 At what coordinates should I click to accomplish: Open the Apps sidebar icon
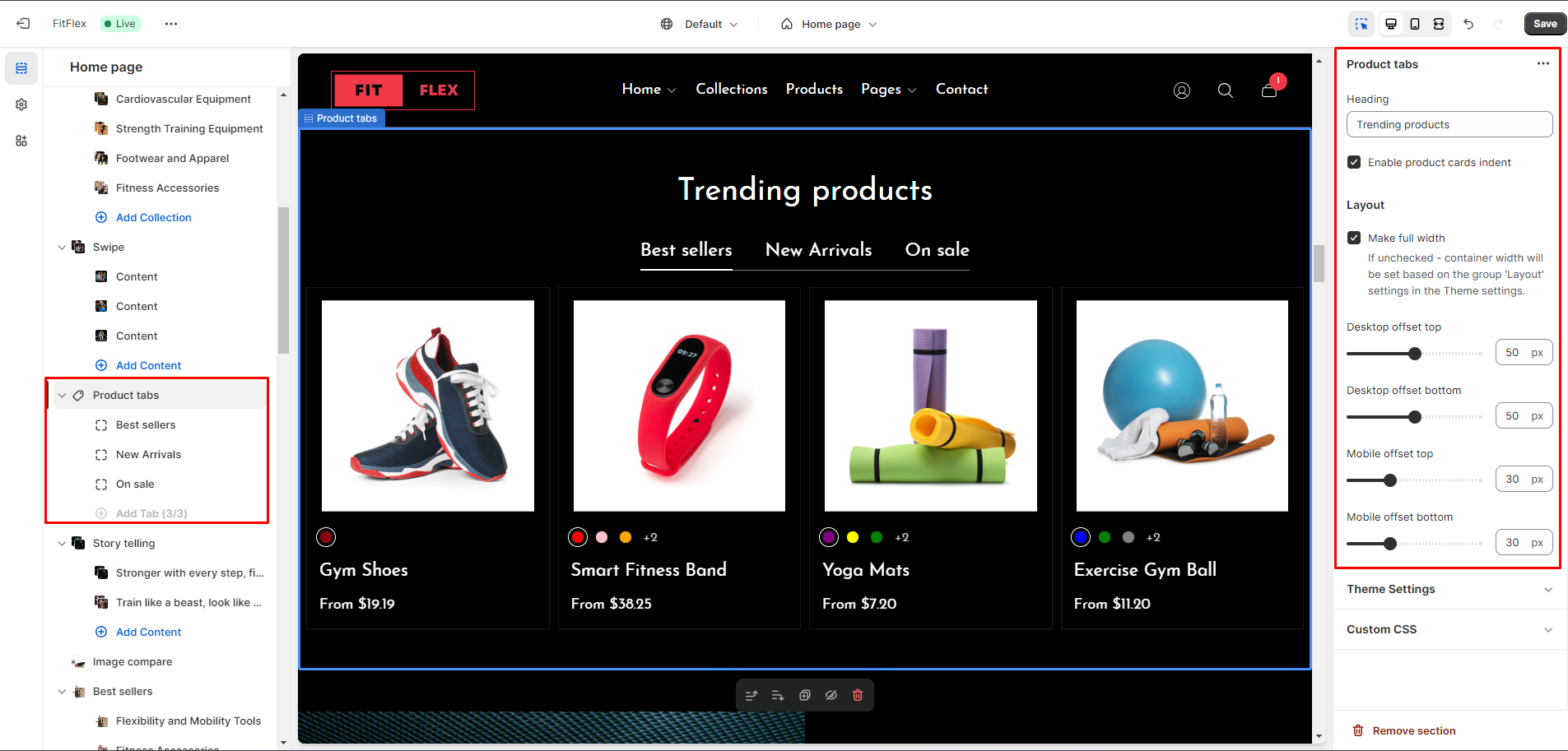tap(21, 141)
